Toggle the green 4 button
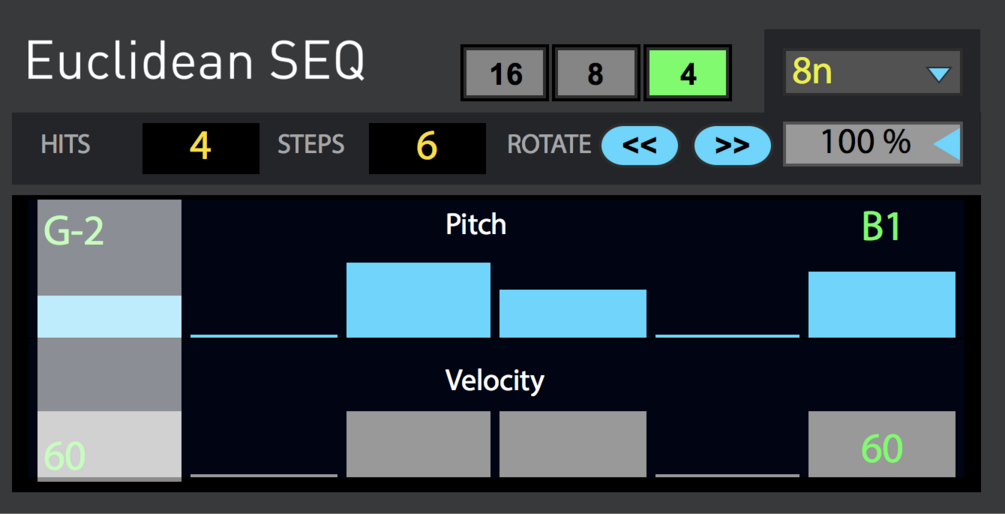The width and height of the screenshot is (1005, 514). [687, 74]
